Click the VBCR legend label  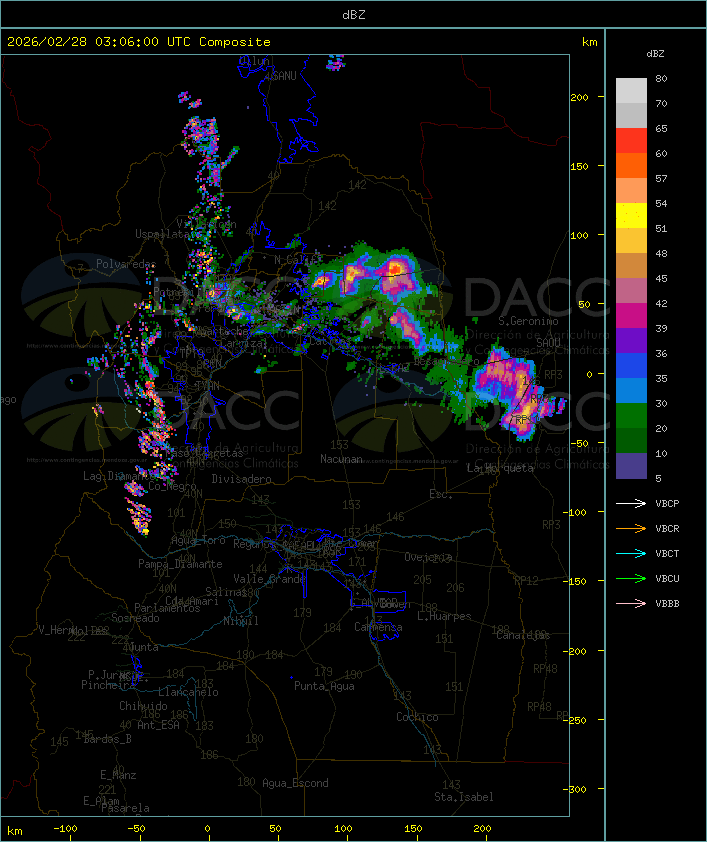(667, 528)
